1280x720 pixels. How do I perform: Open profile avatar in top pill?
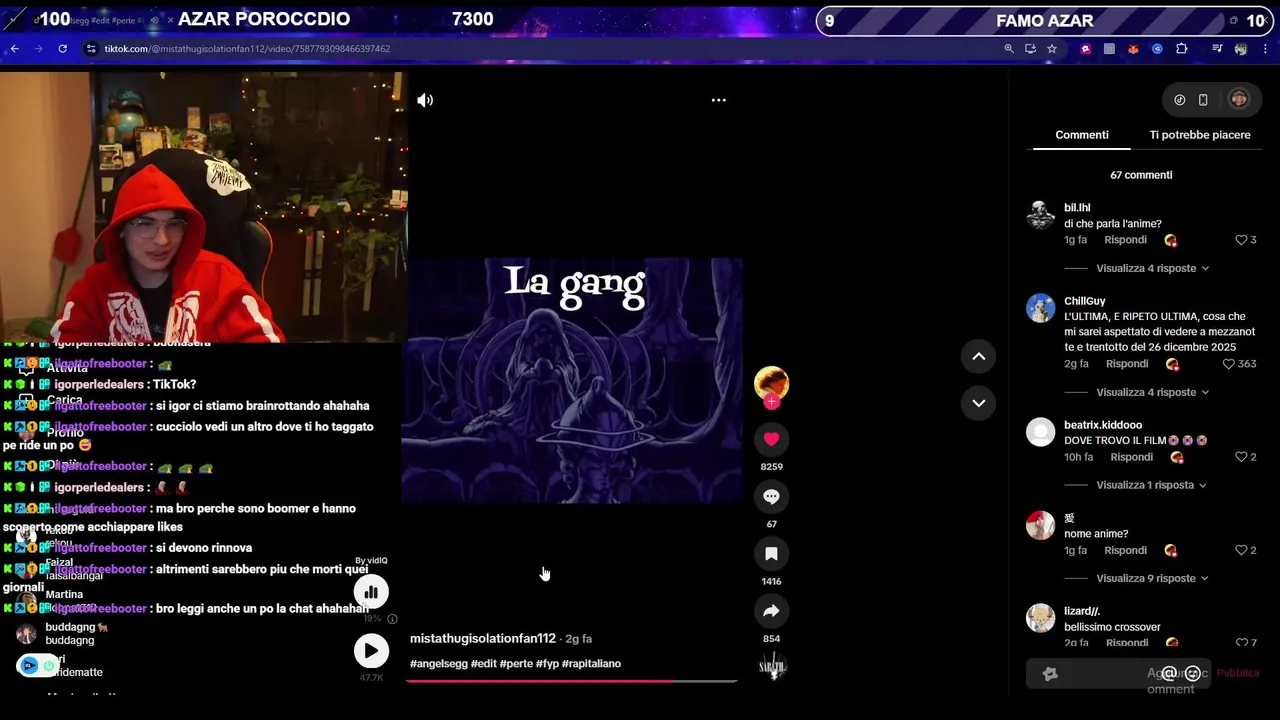click(1239, 99)
